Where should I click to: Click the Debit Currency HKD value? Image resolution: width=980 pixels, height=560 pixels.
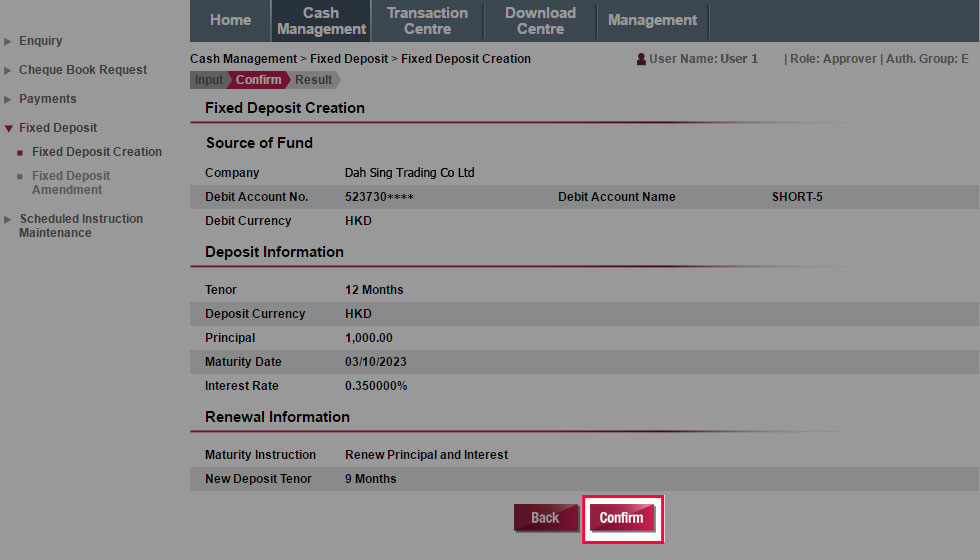(x=358, y=221)
